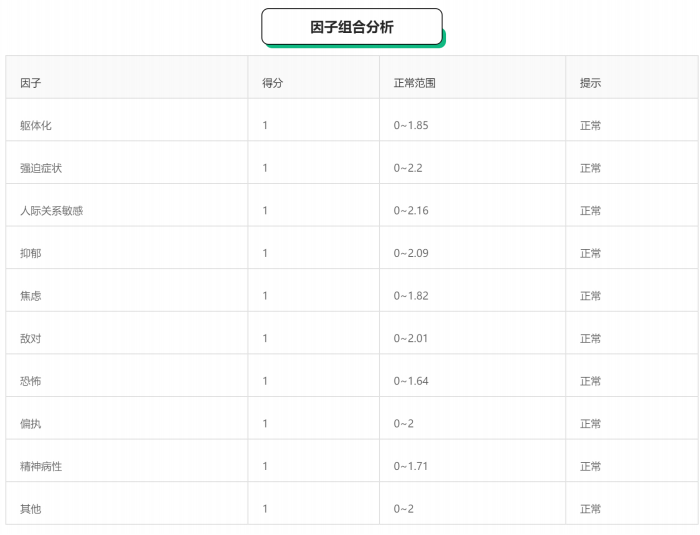The width and height of the screenshot is (700, 535).
Task: Click the 0~2.16 normal range value
Action: click(411, 211)
